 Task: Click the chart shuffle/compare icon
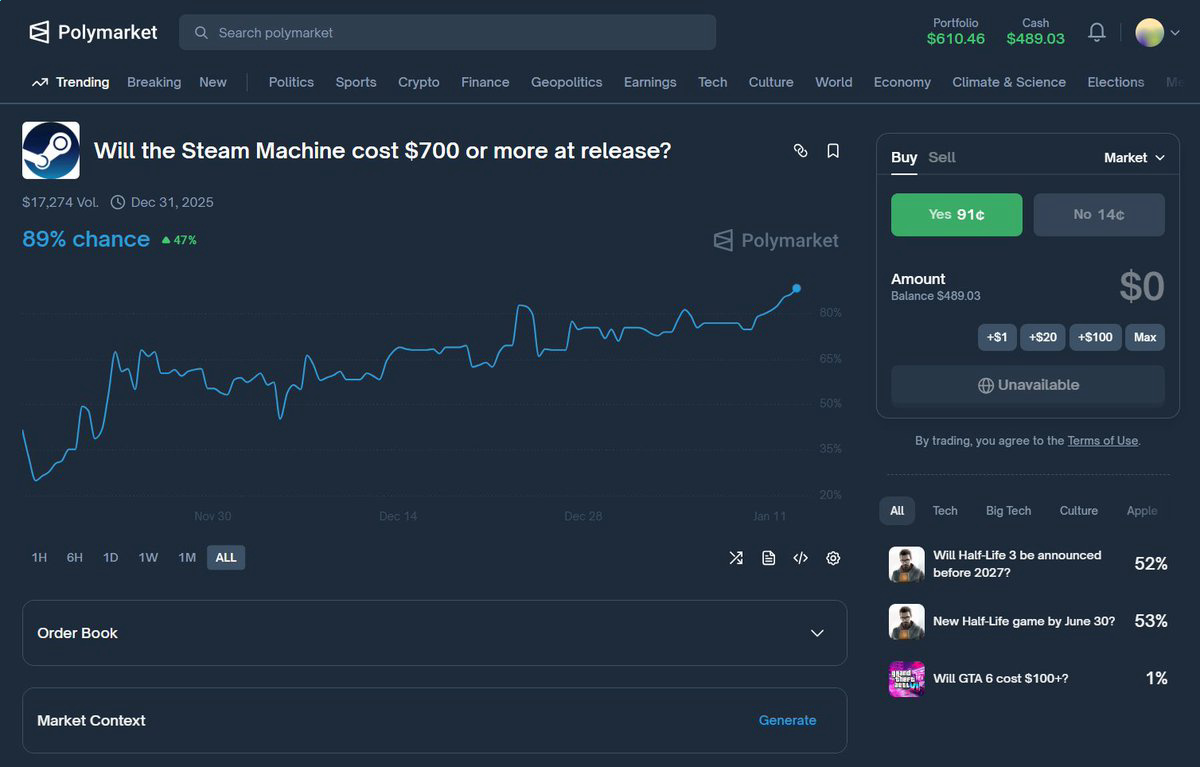pos(736,558)
